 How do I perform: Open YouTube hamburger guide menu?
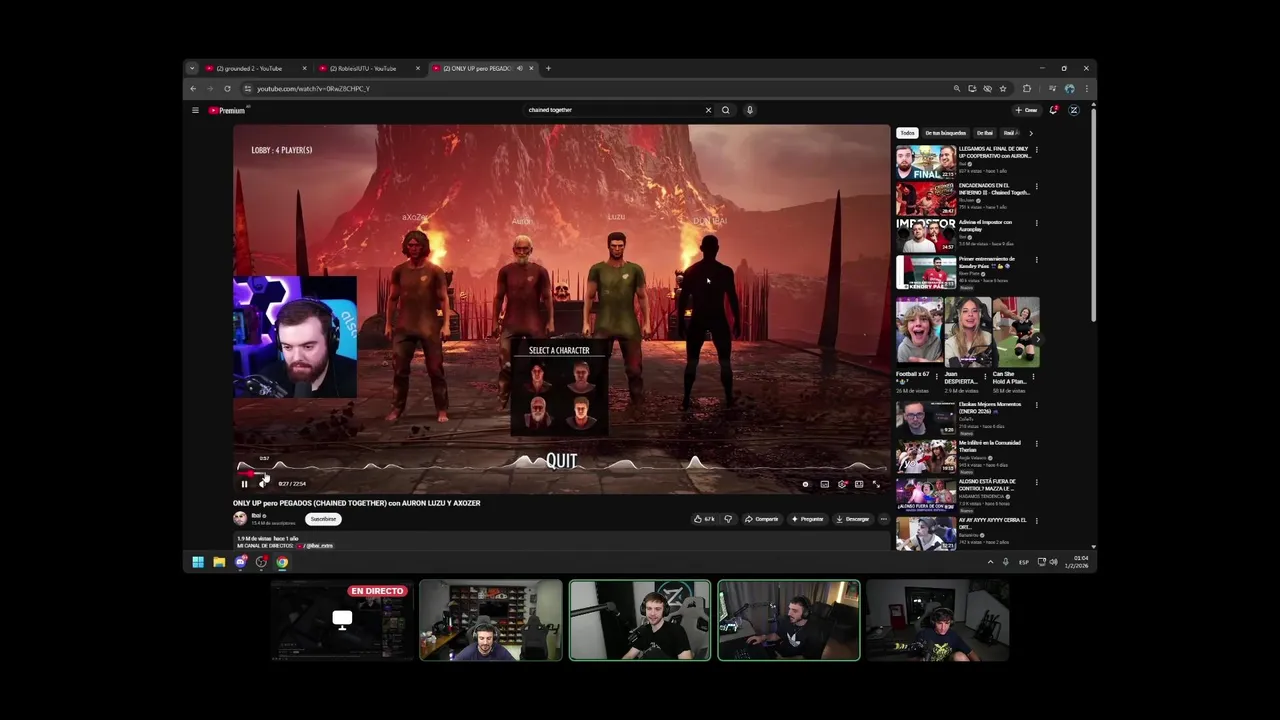195,110
